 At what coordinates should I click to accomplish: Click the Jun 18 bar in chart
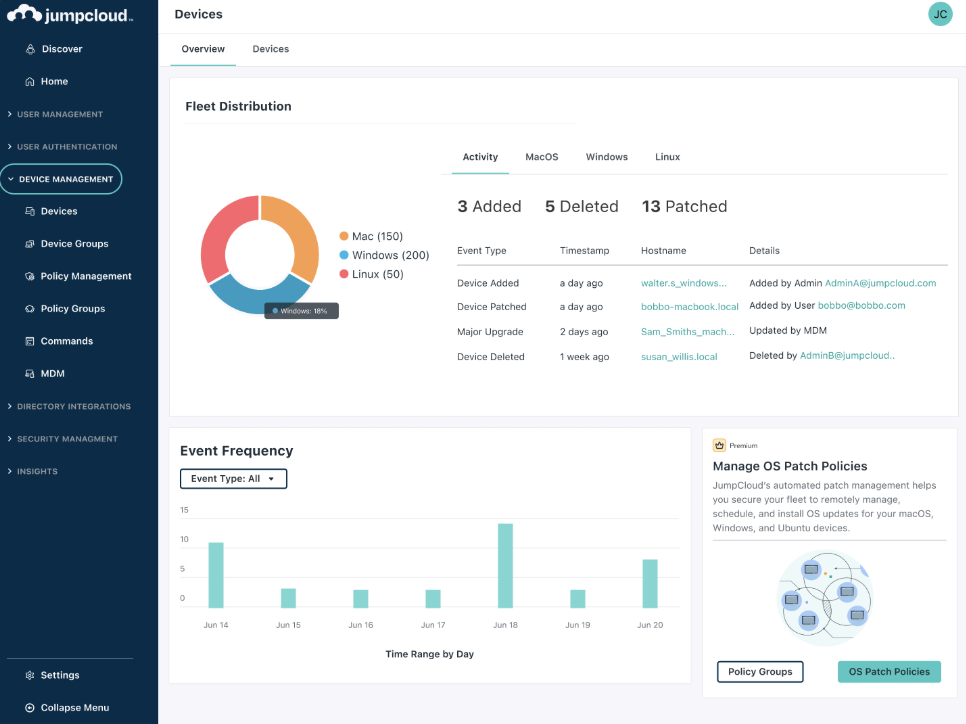505,566
